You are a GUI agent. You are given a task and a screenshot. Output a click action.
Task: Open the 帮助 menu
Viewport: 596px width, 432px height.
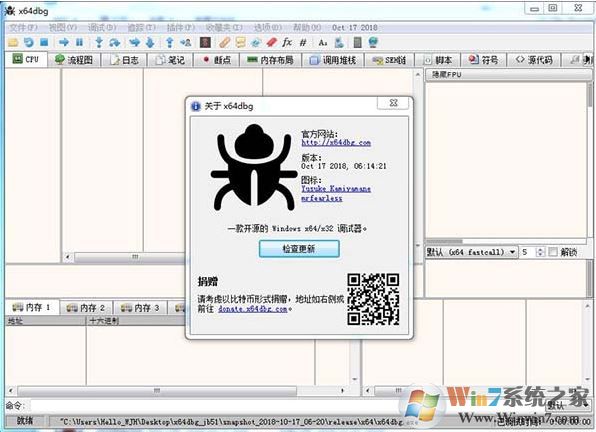pos(307,27)
